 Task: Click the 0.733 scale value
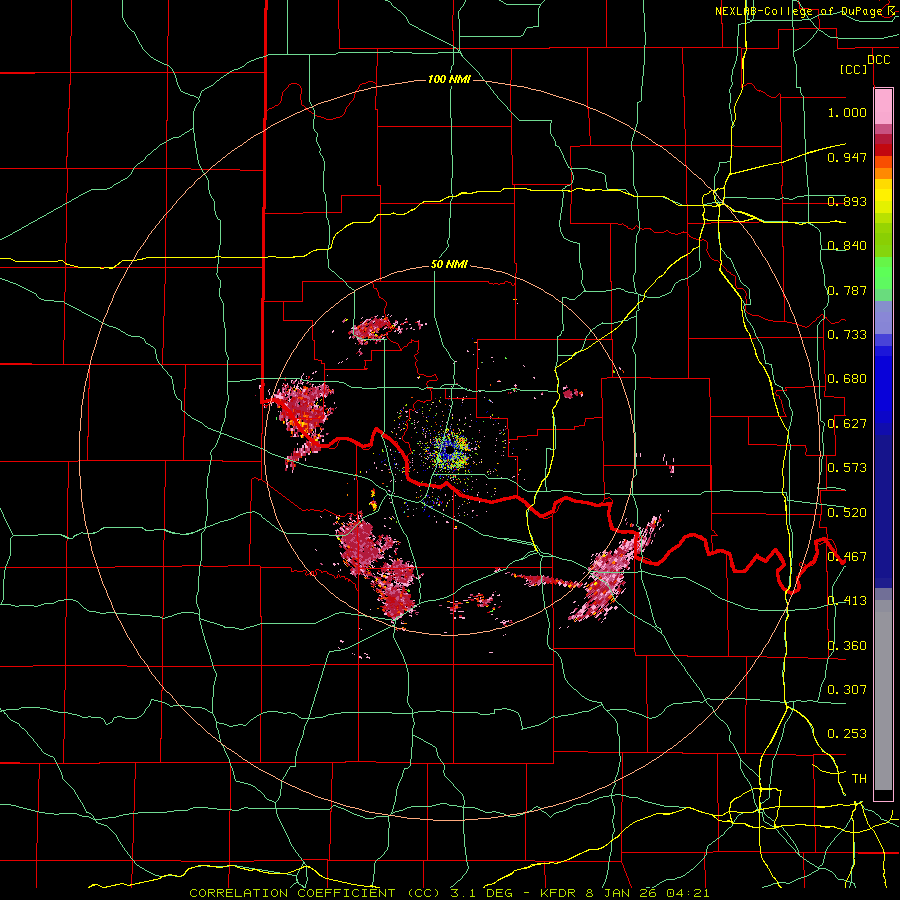pos(847,335)
